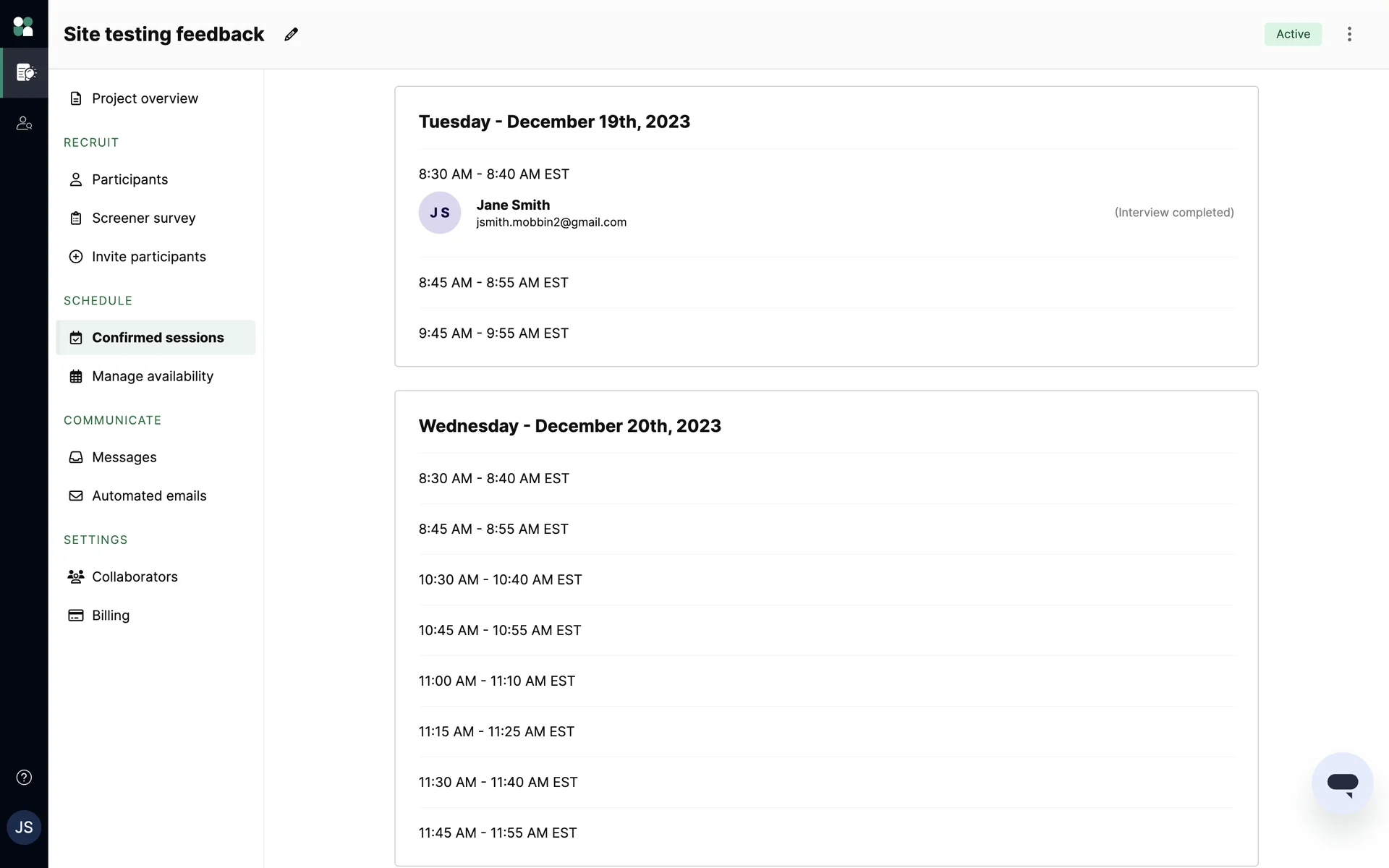The height and width of the screenshot is (868, 1389).
Task: Open Messages inbox
Action: pyautogui.click(x=124, y=457)
